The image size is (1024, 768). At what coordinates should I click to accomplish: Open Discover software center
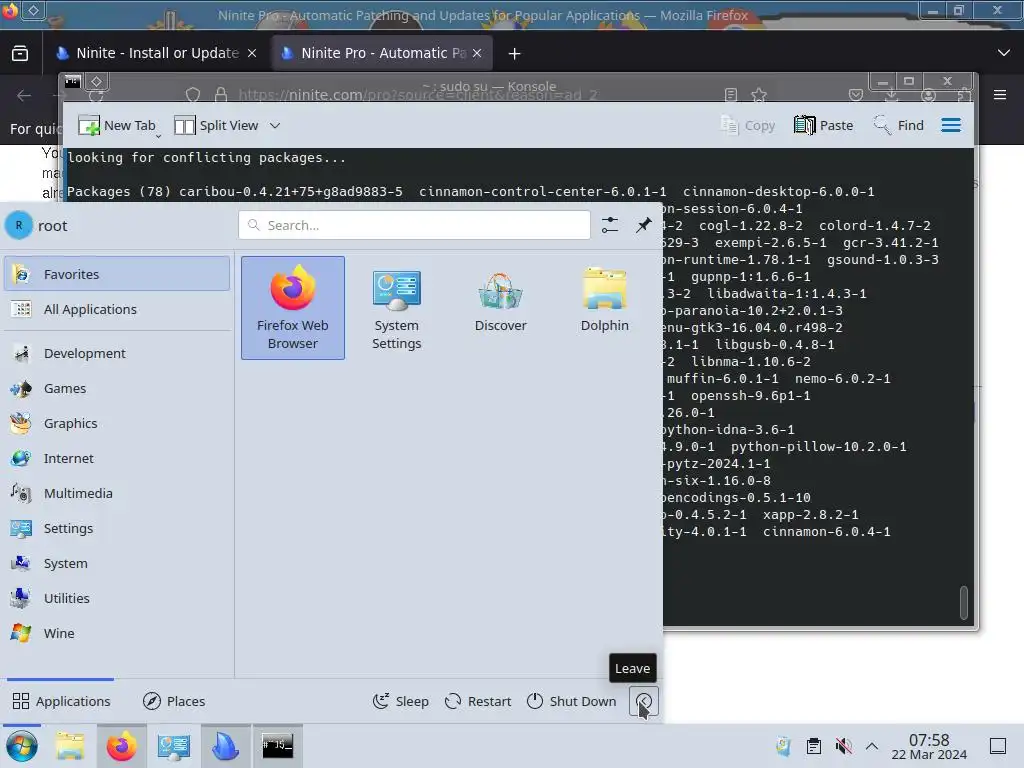point(500,308)
